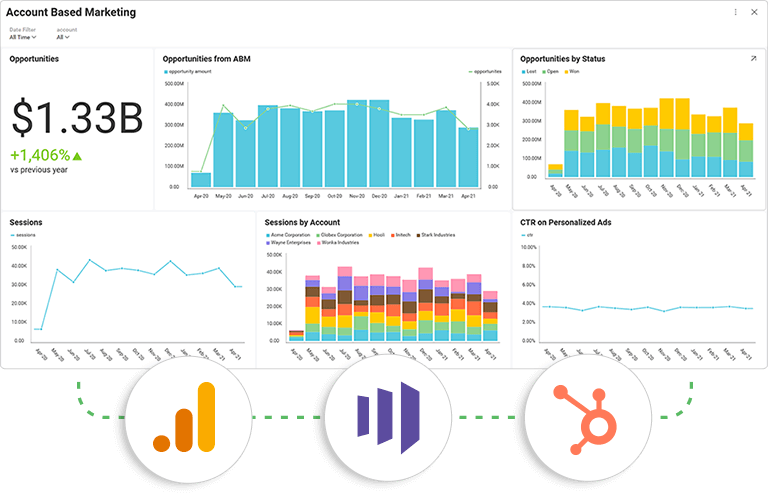
Task: Maximize the Opportunities by Status chart
Action: coord(753,59)
